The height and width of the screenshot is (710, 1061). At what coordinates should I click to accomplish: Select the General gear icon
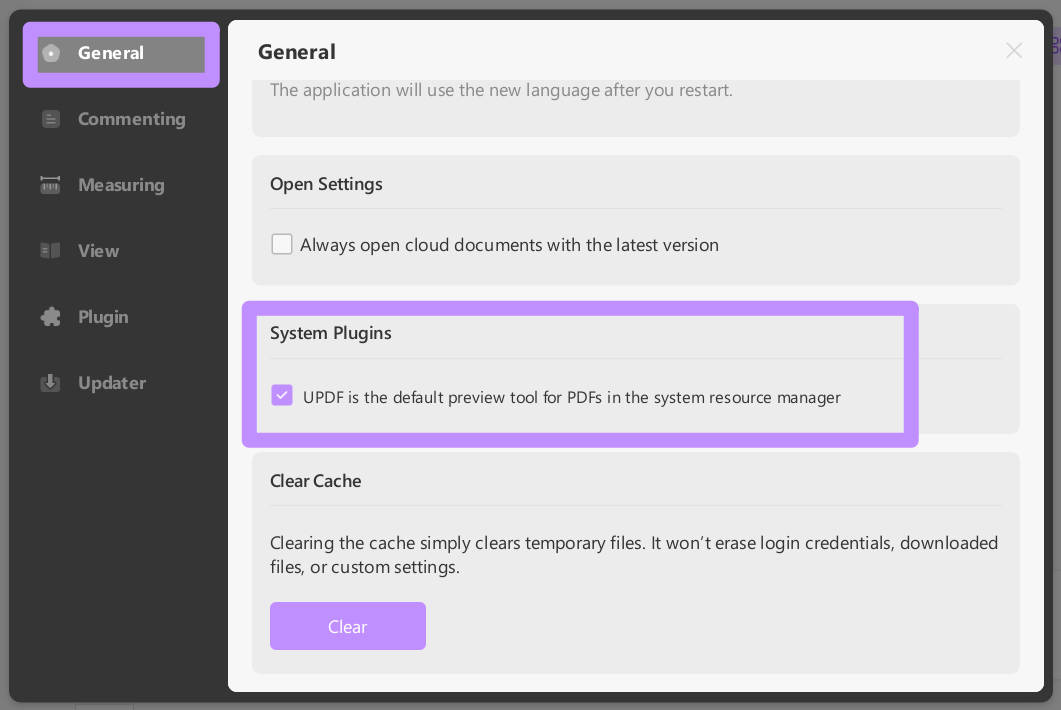pos(51,53)
